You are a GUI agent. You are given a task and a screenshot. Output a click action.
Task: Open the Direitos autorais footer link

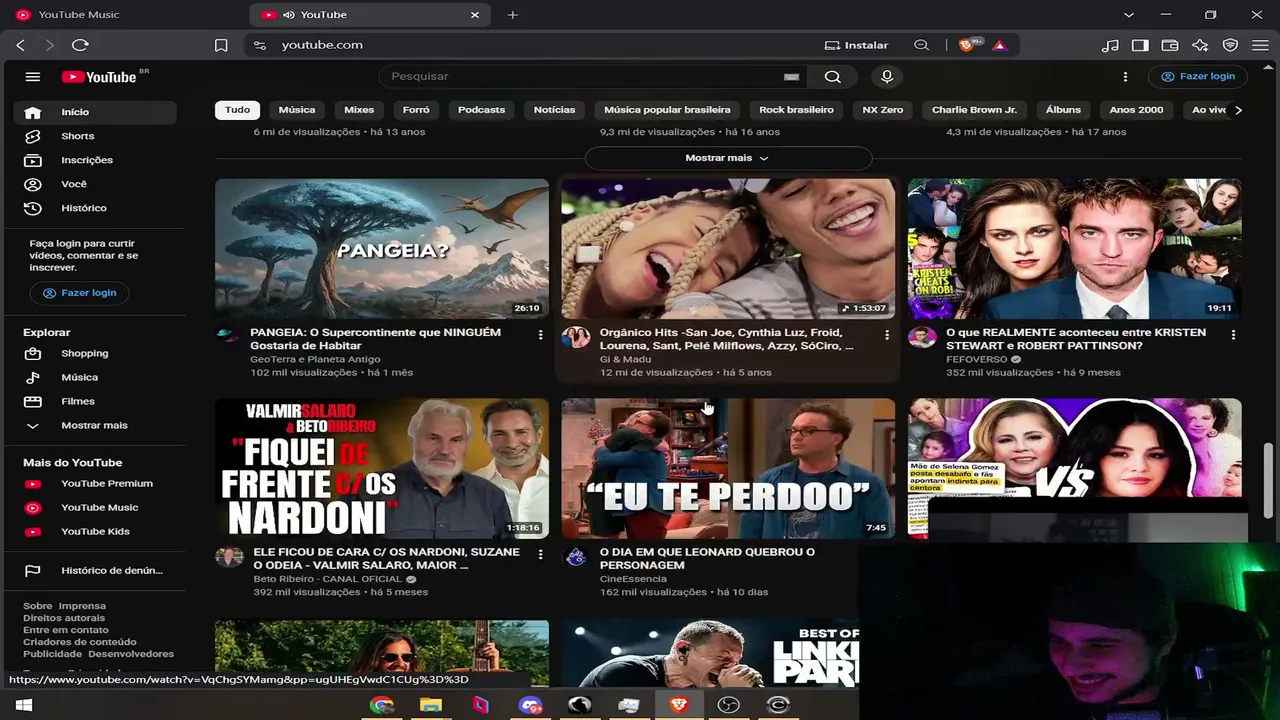[64, 618]
